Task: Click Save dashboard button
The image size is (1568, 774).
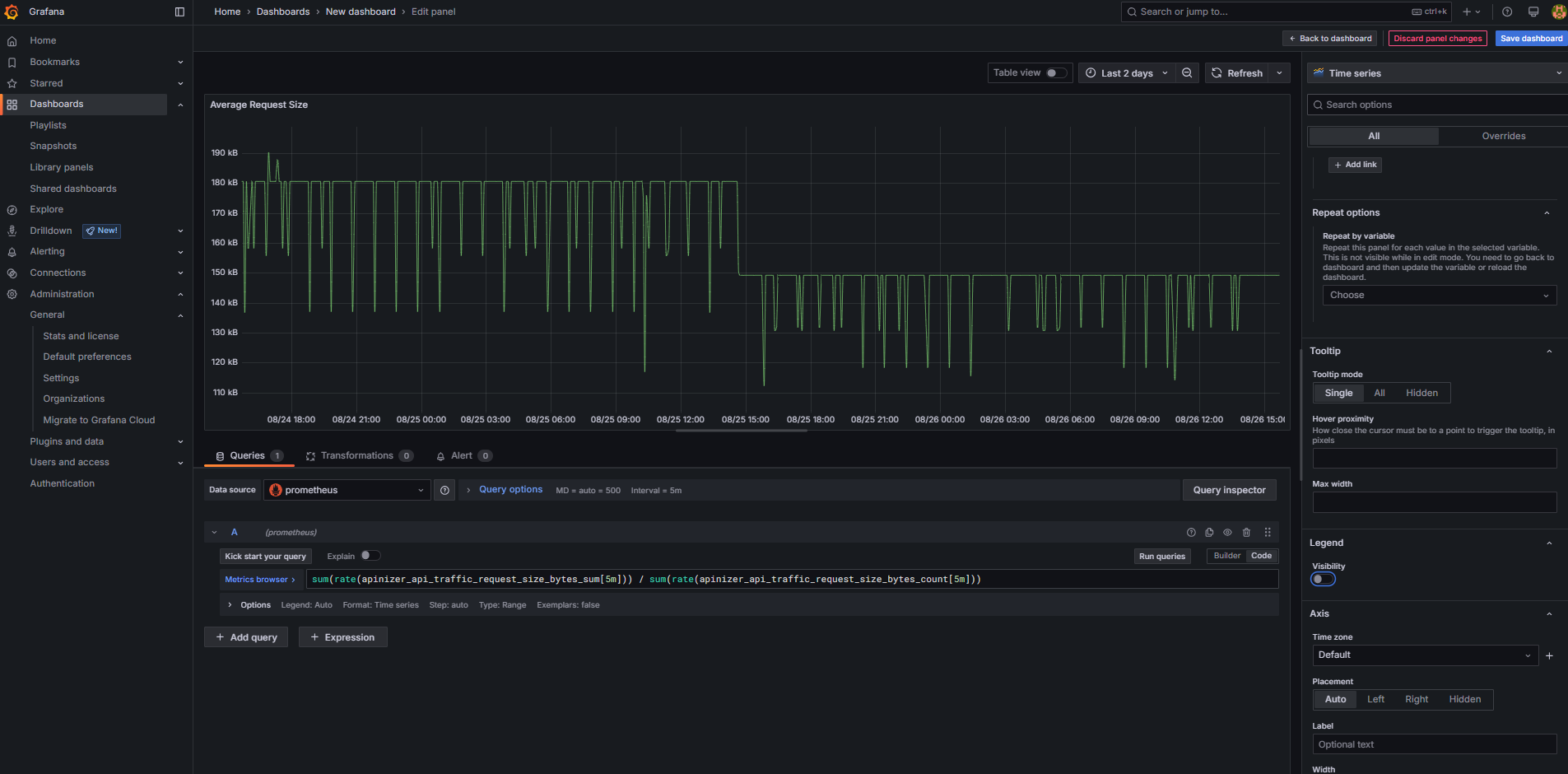Action: coord(1531,39)
